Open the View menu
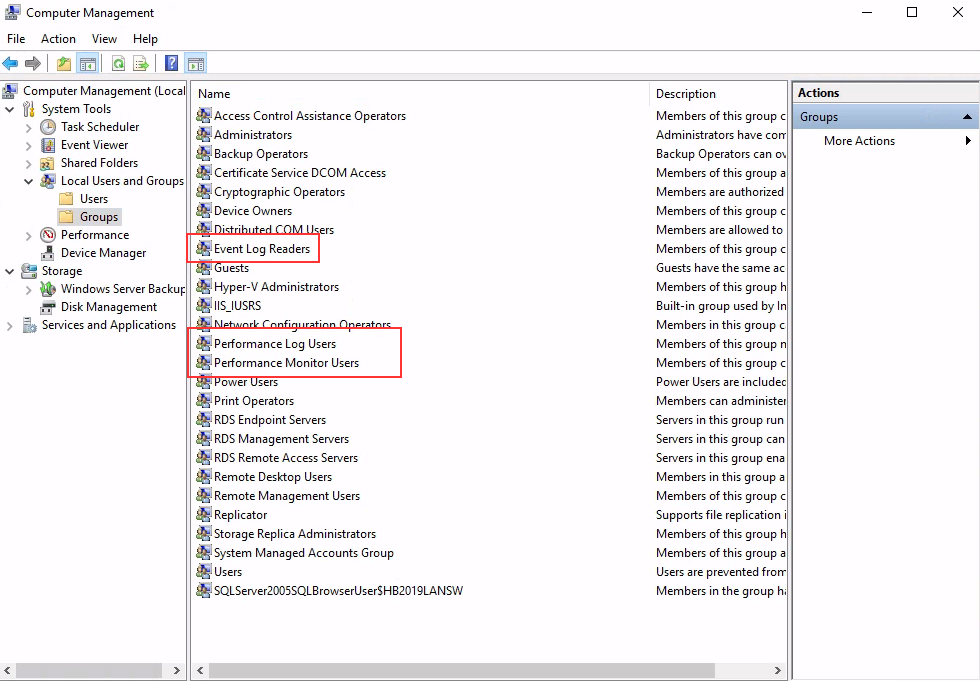Image resolution: width=980 pixels, height=681 pixels. coord(104,39)
